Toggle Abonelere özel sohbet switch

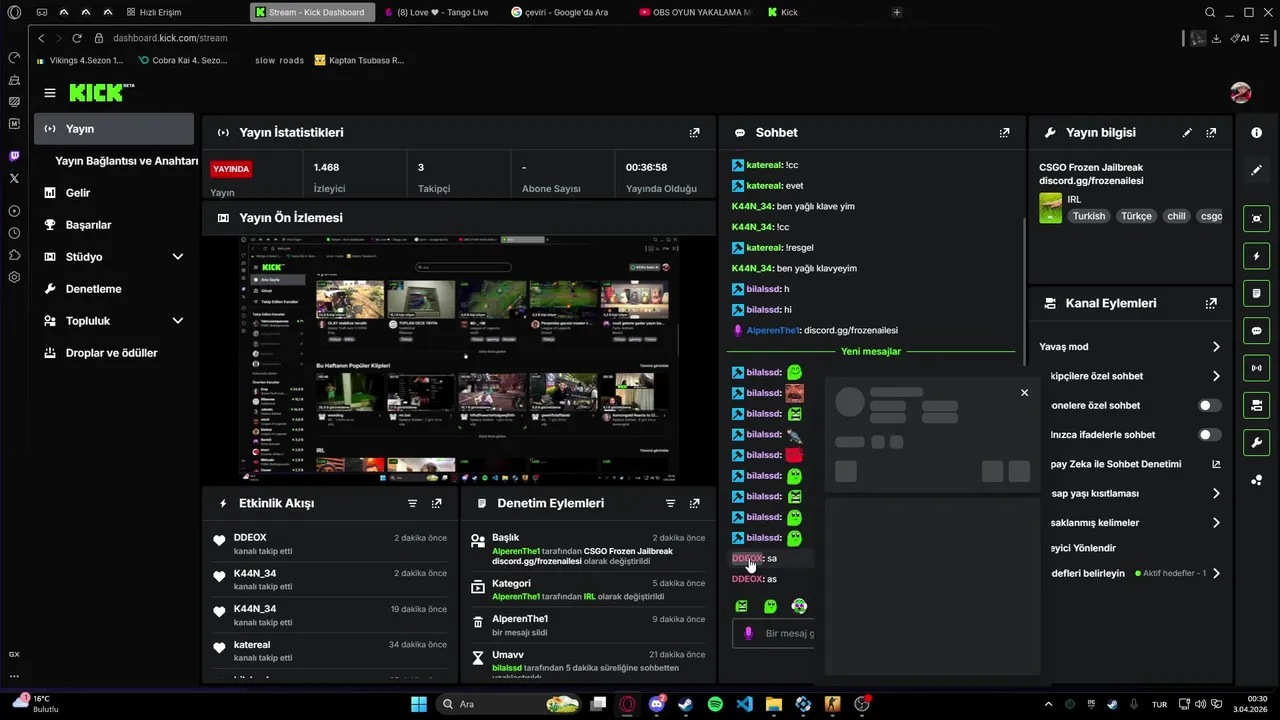click(x=1209, y=405)
